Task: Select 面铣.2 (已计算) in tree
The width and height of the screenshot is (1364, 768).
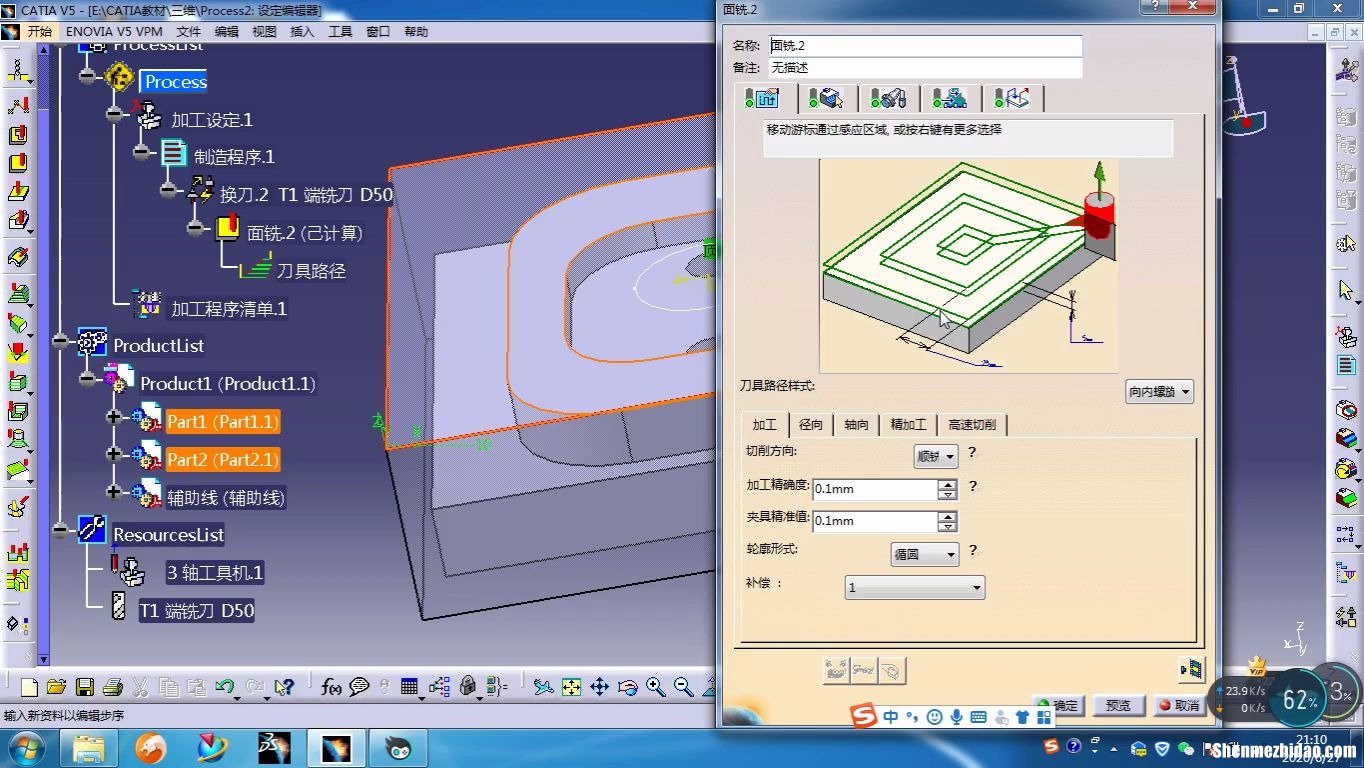Action: click(305, 233)
